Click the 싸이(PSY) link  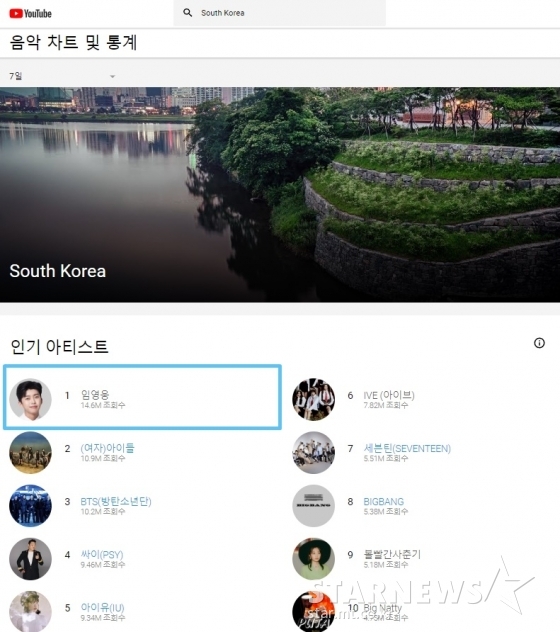[x=102, y=555]
